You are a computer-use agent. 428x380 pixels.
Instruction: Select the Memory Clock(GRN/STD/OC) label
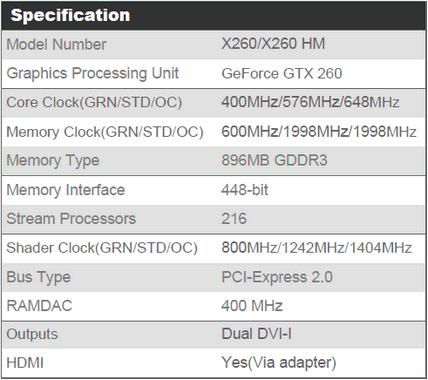105,132
